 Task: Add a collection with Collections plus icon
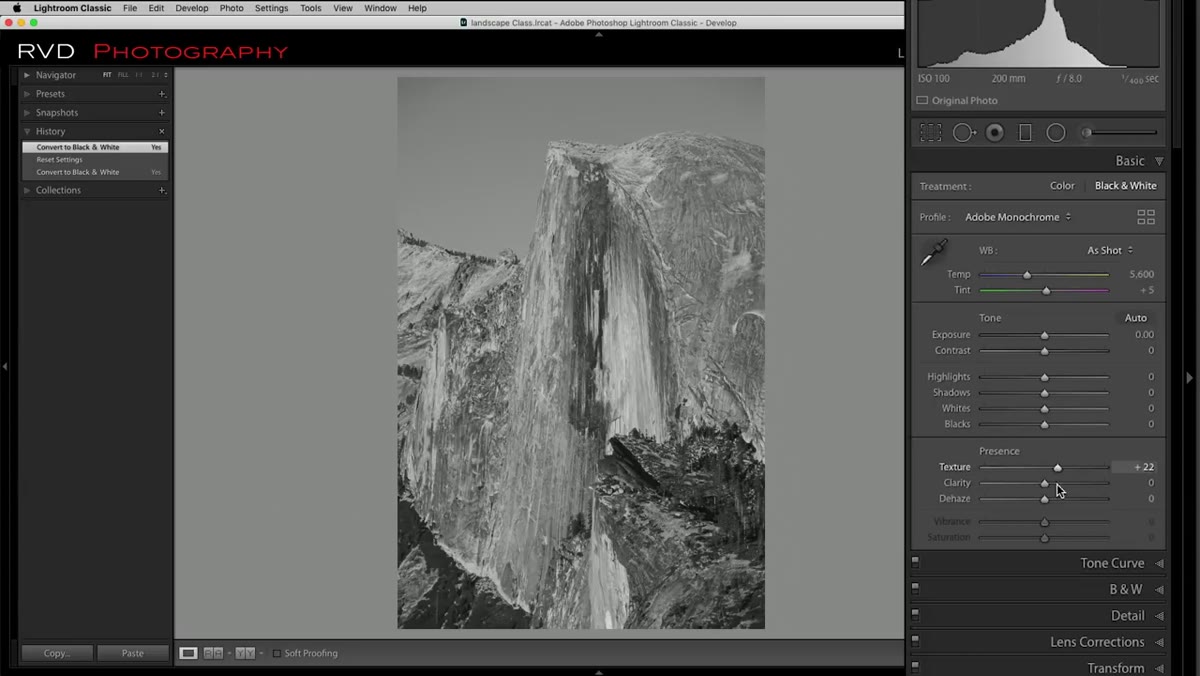tap(162, 190)
